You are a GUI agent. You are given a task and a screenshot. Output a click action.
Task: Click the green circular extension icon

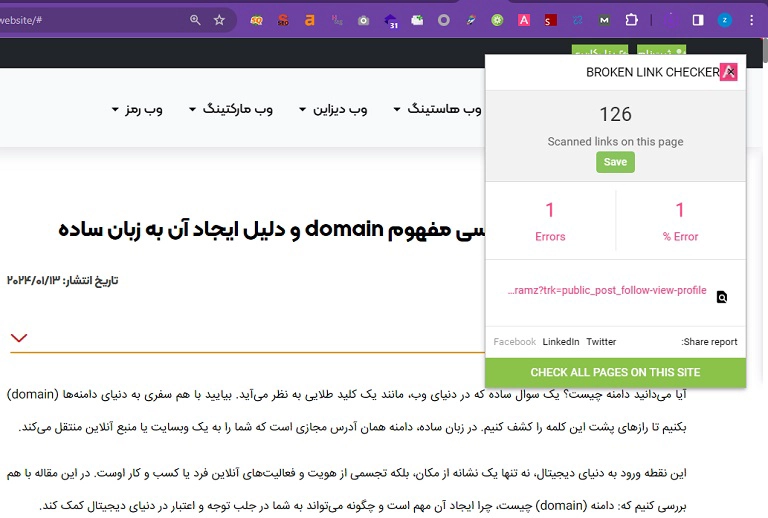point(497,21)
